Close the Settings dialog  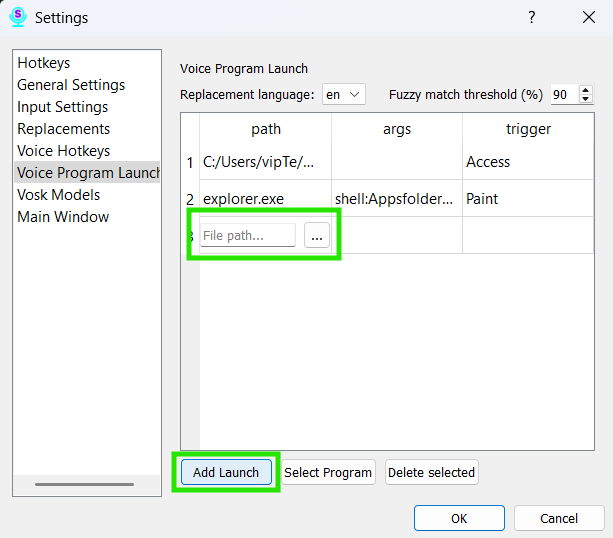588,17
